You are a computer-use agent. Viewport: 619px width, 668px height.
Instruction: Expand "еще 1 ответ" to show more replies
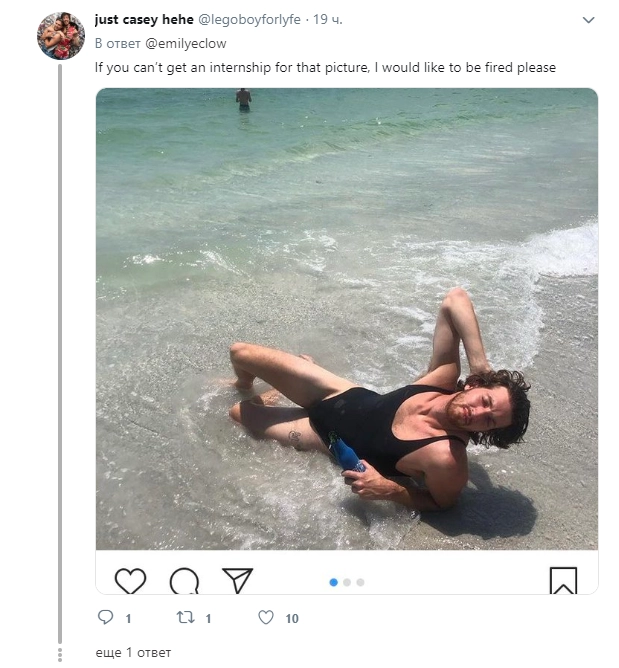point(133,653)
